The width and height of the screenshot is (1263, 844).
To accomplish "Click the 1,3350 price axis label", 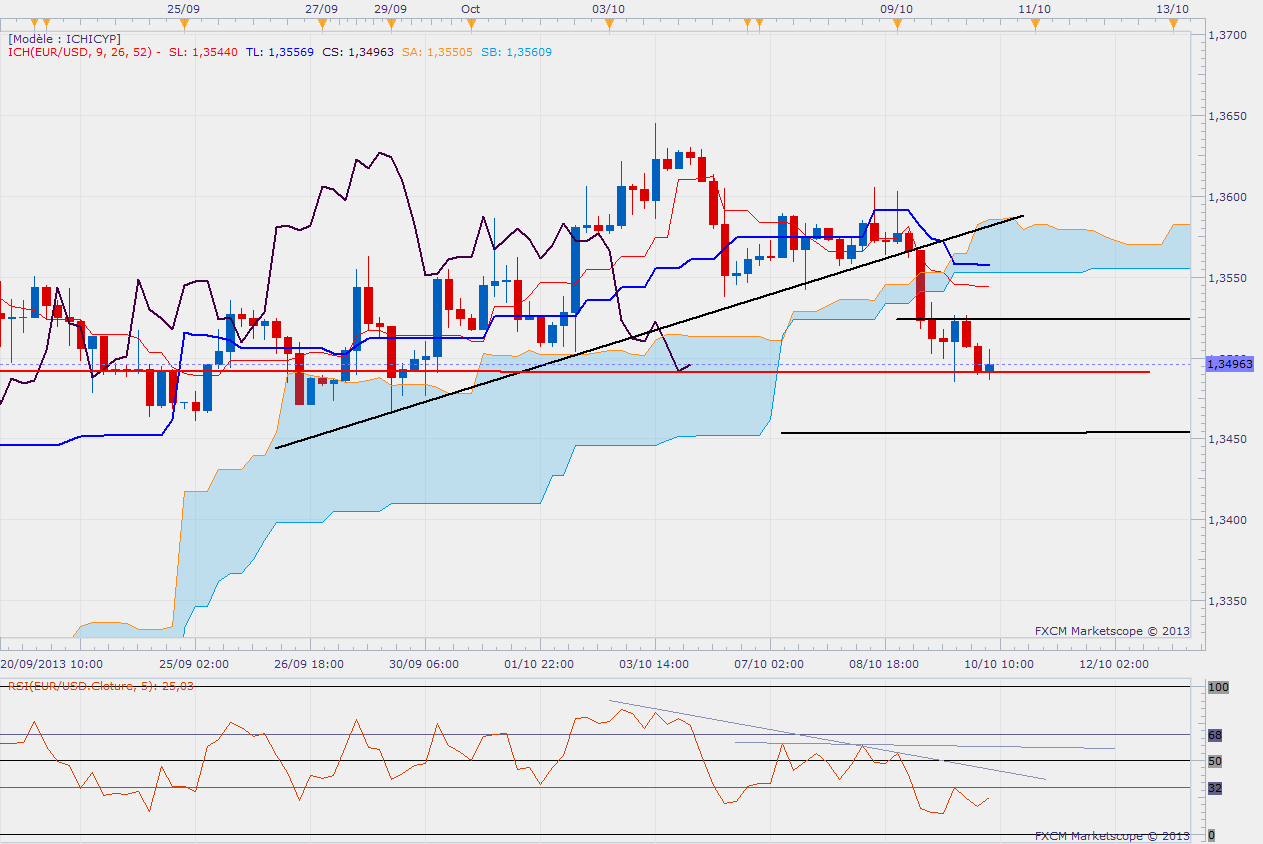I will point(1227,602).
